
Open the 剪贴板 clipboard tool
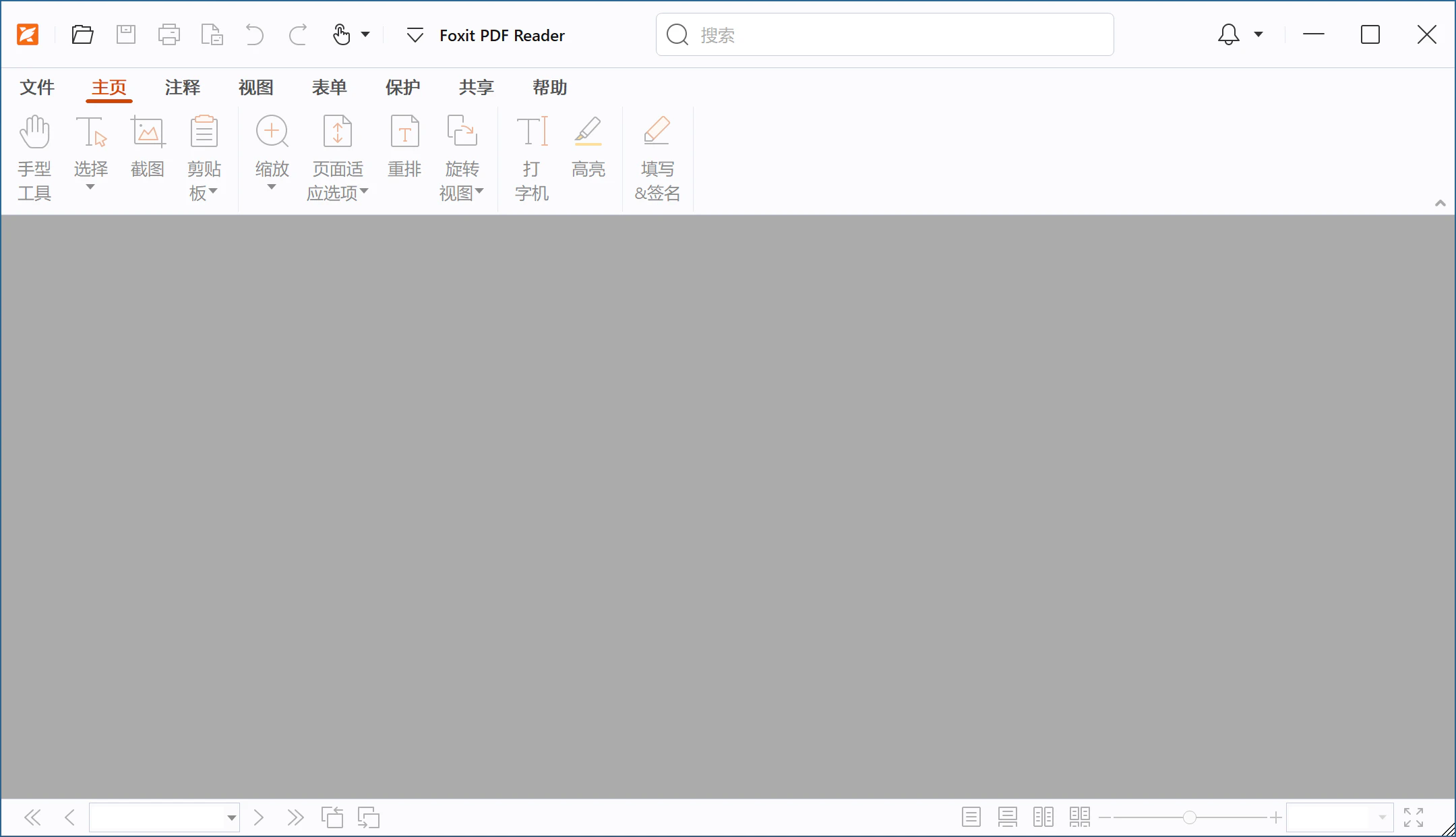[204, 158]
